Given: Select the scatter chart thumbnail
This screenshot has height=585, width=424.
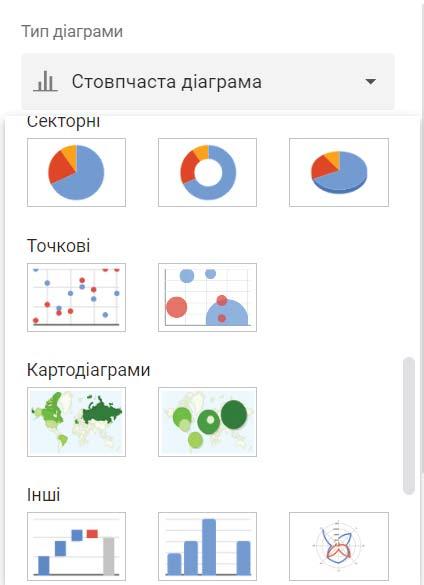Looking at the screenshot, I should tap(77, 297).
